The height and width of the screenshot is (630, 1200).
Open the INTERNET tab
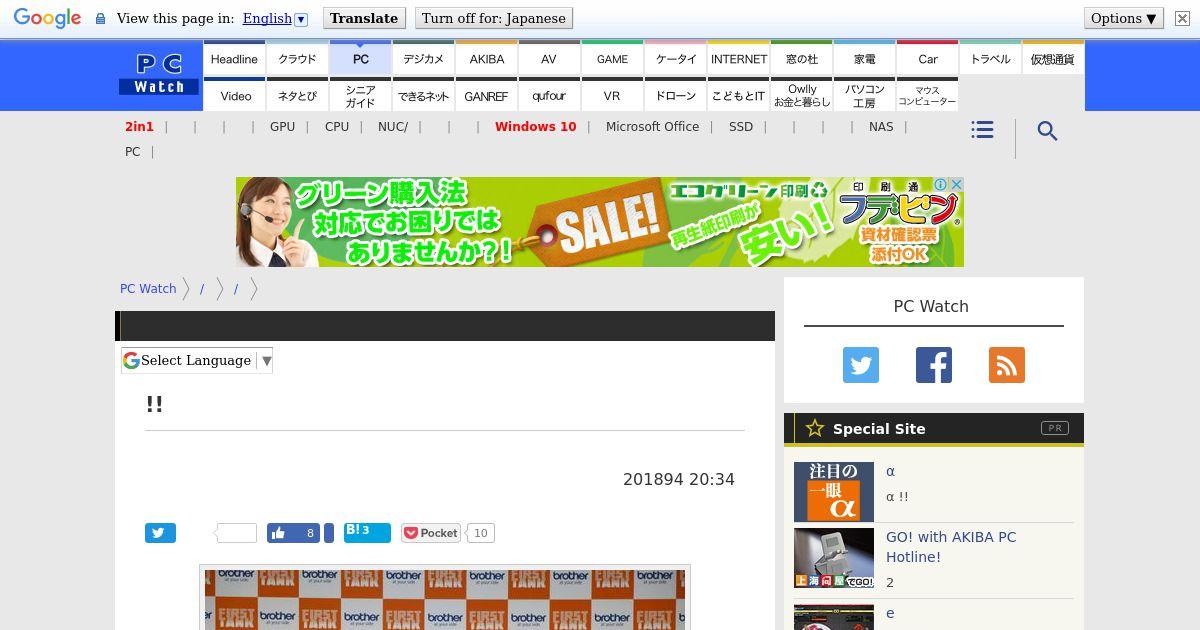(x=738, y=58)
